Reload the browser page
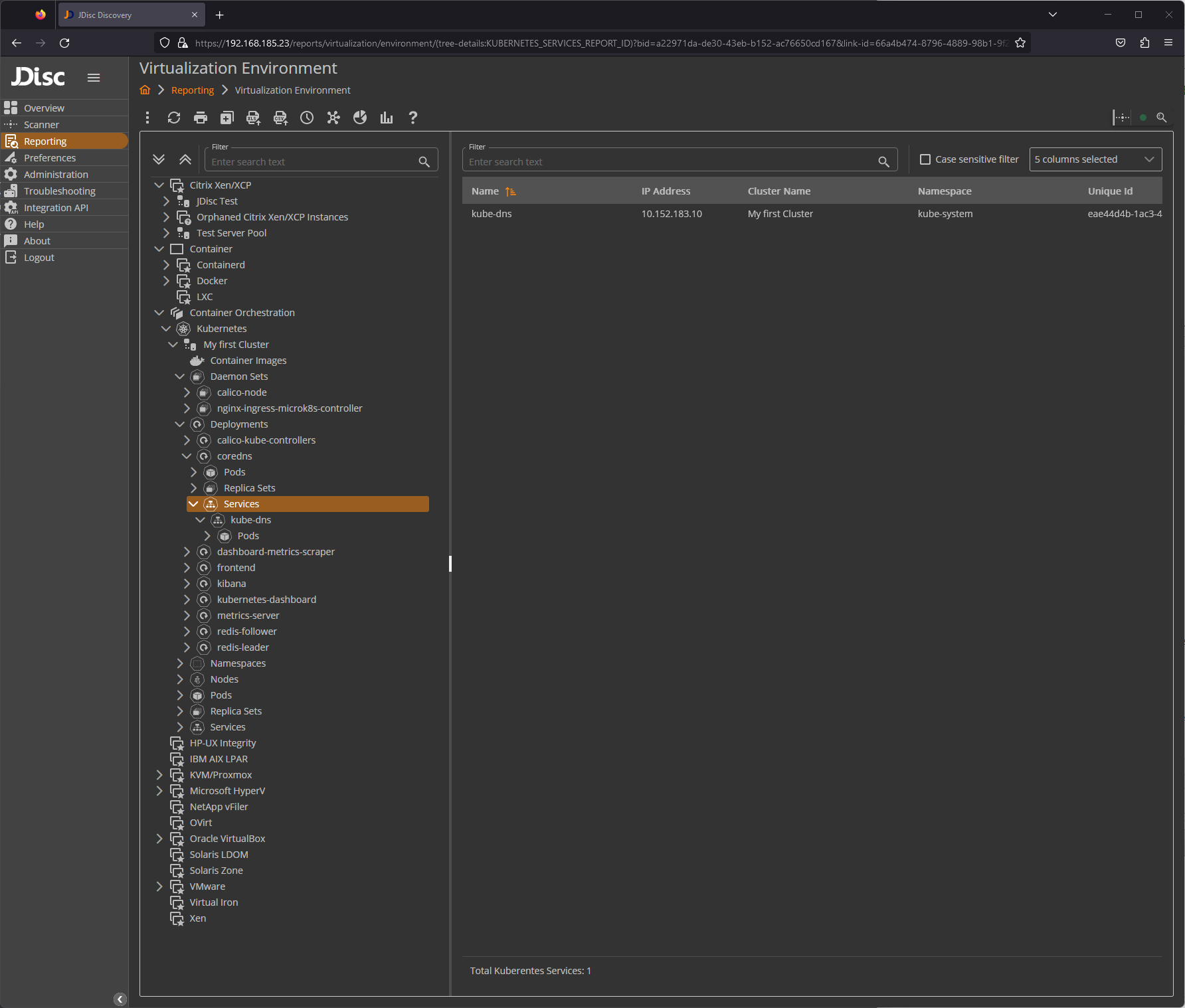Image resolution: width=1185 pixels, height=1008 pixels. [x=64, y=43]
